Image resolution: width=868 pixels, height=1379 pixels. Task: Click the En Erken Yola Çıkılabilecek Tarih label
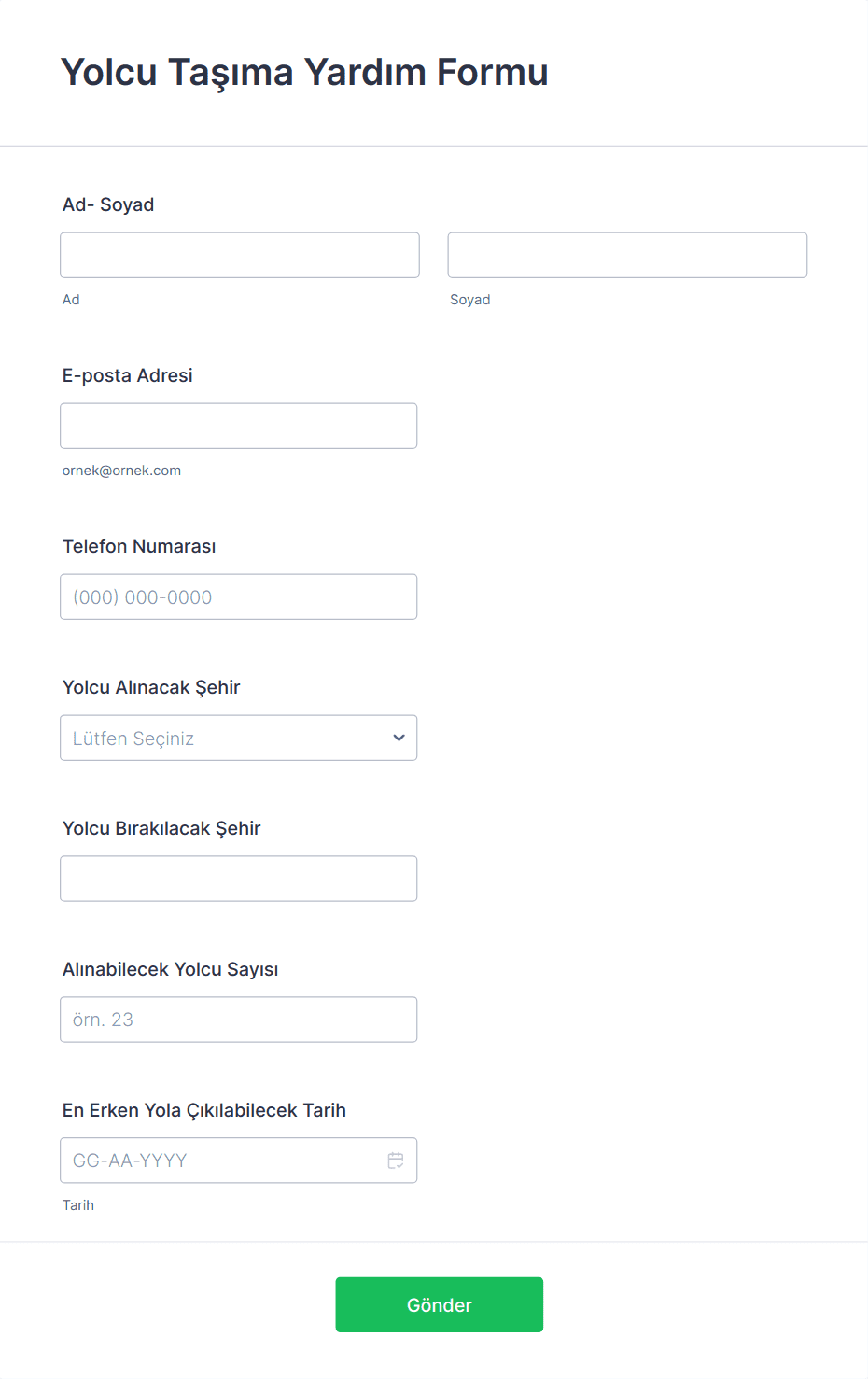click(x=204, y=1110)
